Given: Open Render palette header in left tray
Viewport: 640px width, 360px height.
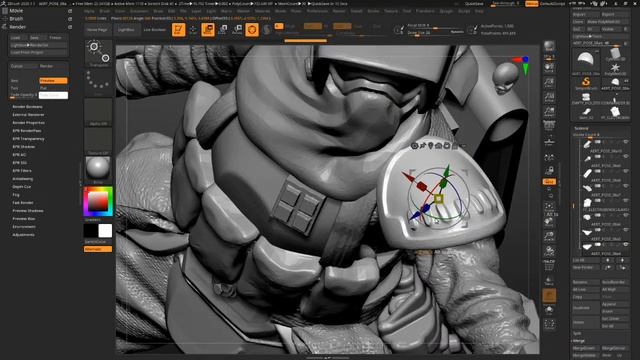Looking at the screenshot, I should coord(18,27).
